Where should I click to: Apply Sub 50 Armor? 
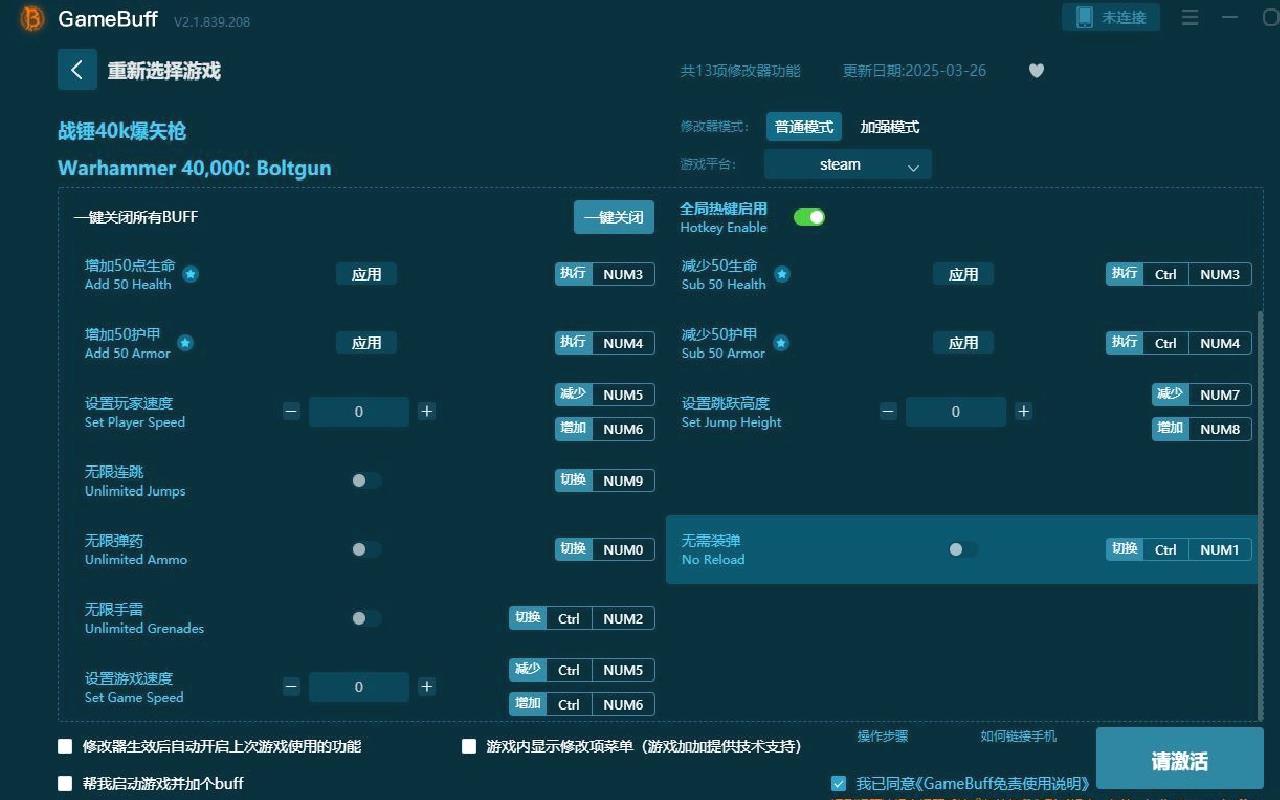tap(963, 343)
